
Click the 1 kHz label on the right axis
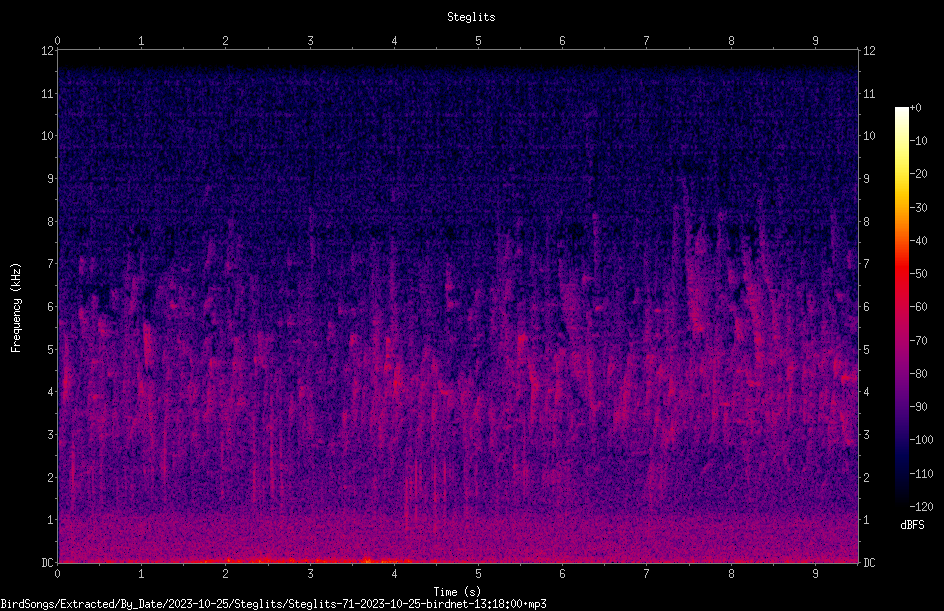pos(866,520)
